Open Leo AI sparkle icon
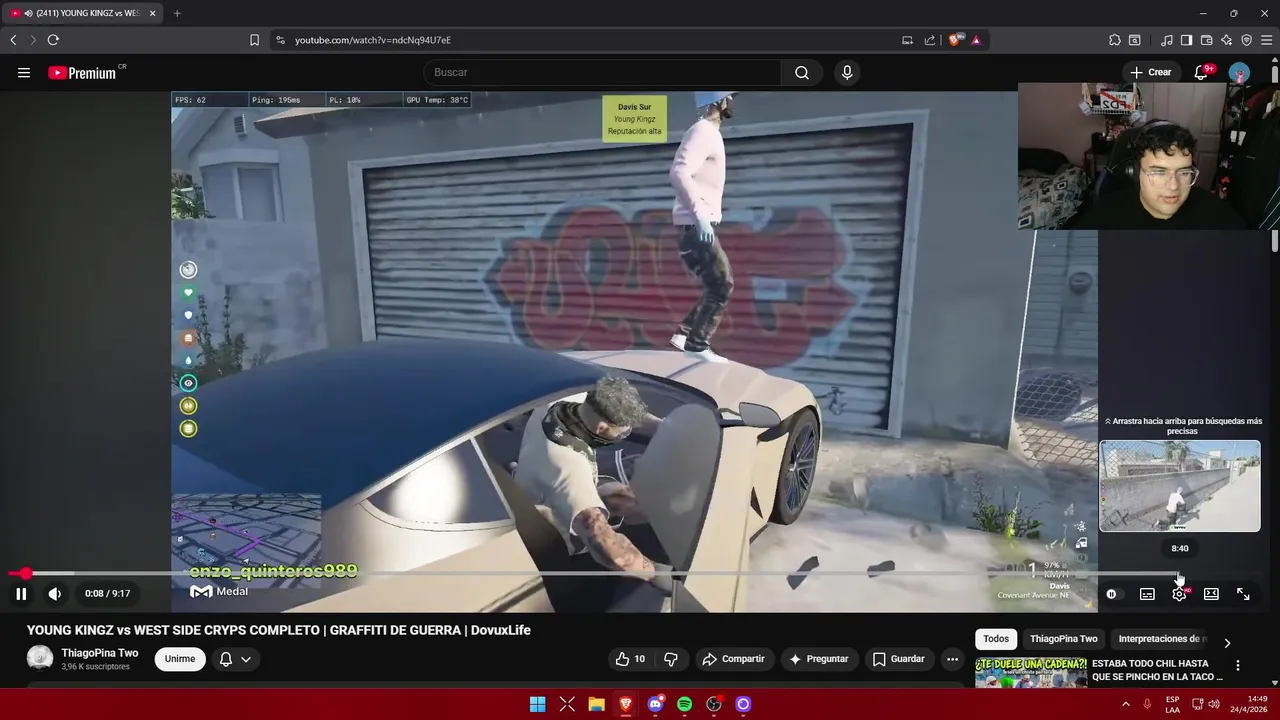 click(x=1227, y=40)
